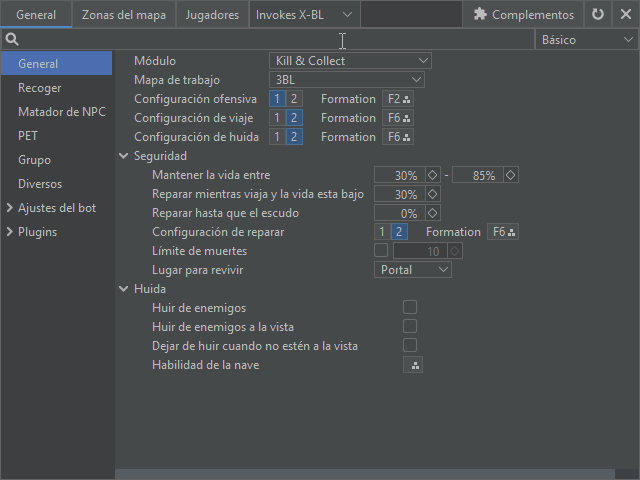Click the Habilidad de la nave selector icon

tap(413, 366)
